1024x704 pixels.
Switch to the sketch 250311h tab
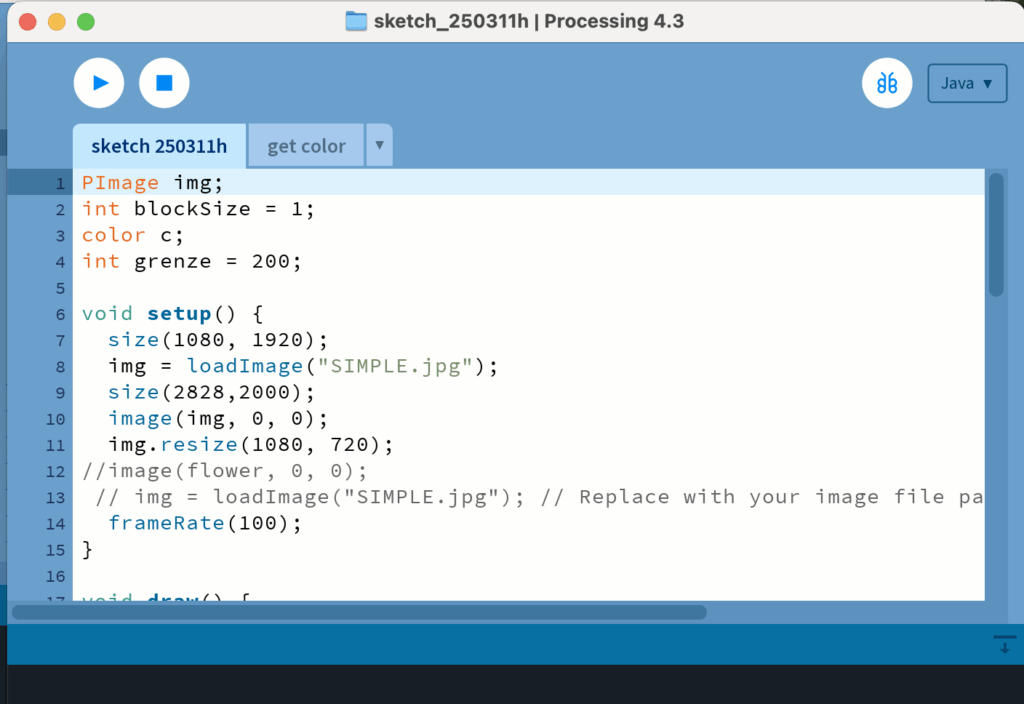tap(159, 146)
